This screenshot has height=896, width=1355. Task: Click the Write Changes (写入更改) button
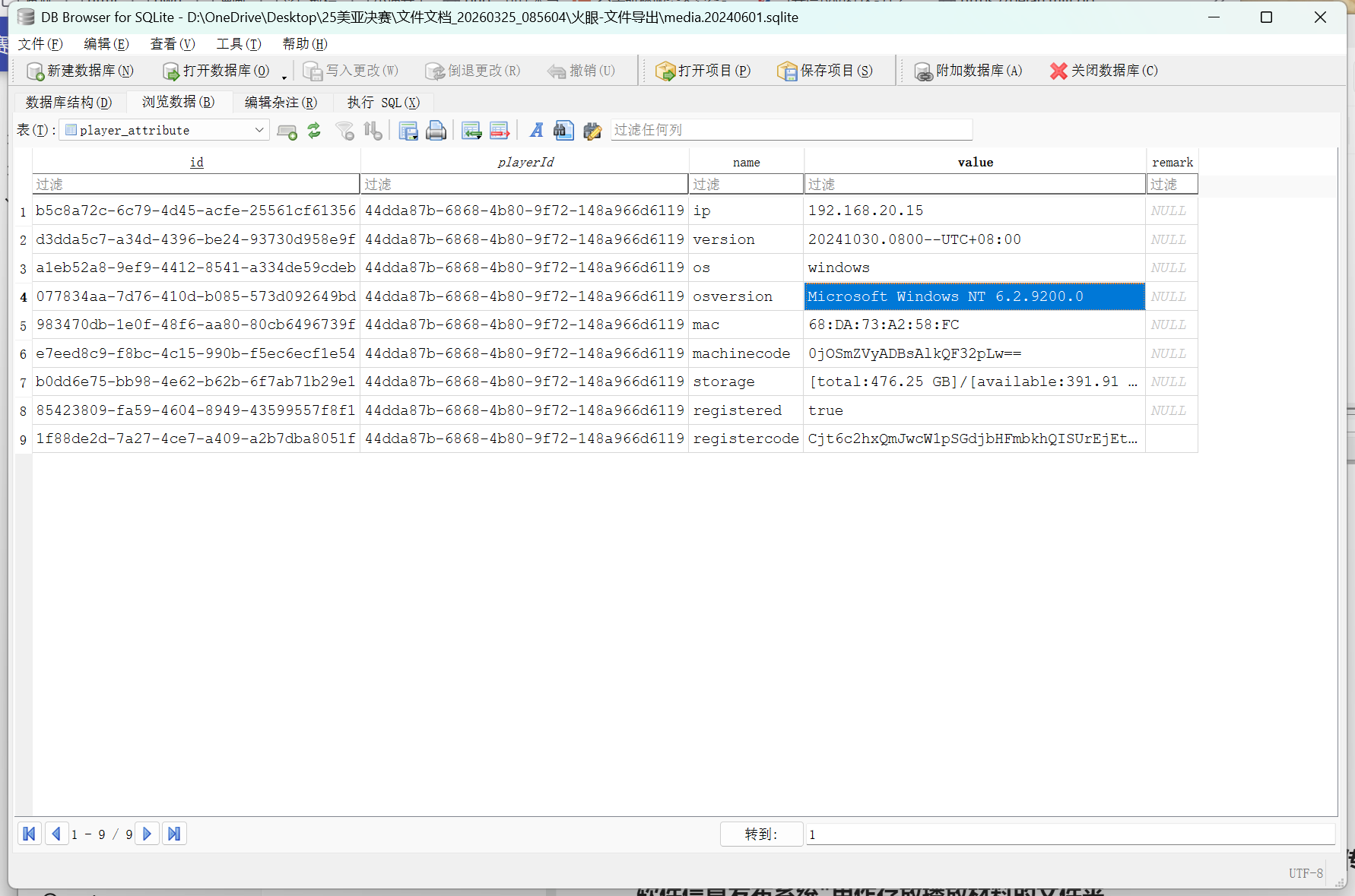pyautogui.click(x=351, y=71)
